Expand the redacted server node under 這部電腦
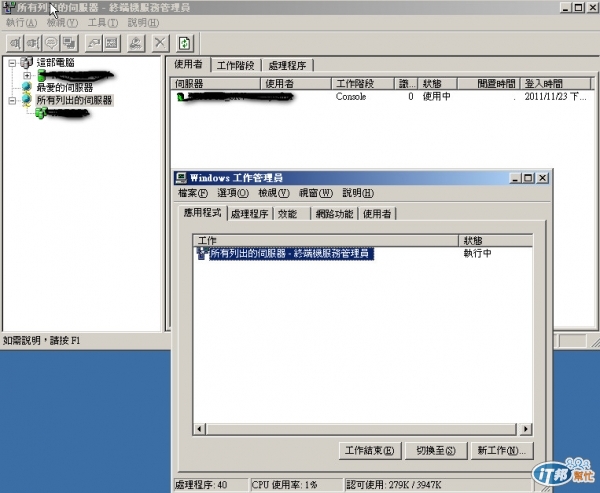Viewport: 600px width, 493px height. pos(27,75)
